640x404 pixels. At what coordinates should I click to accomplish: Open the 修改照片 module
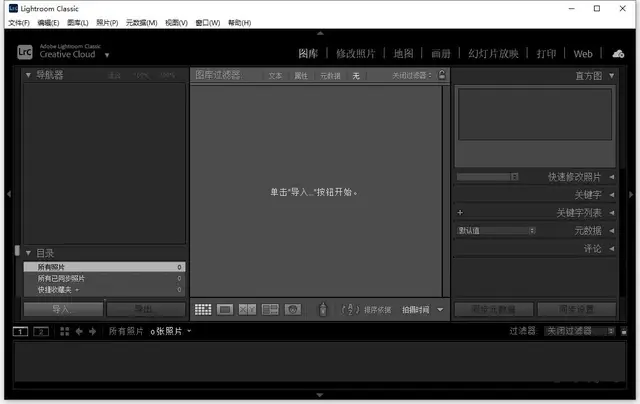[358, 53]
